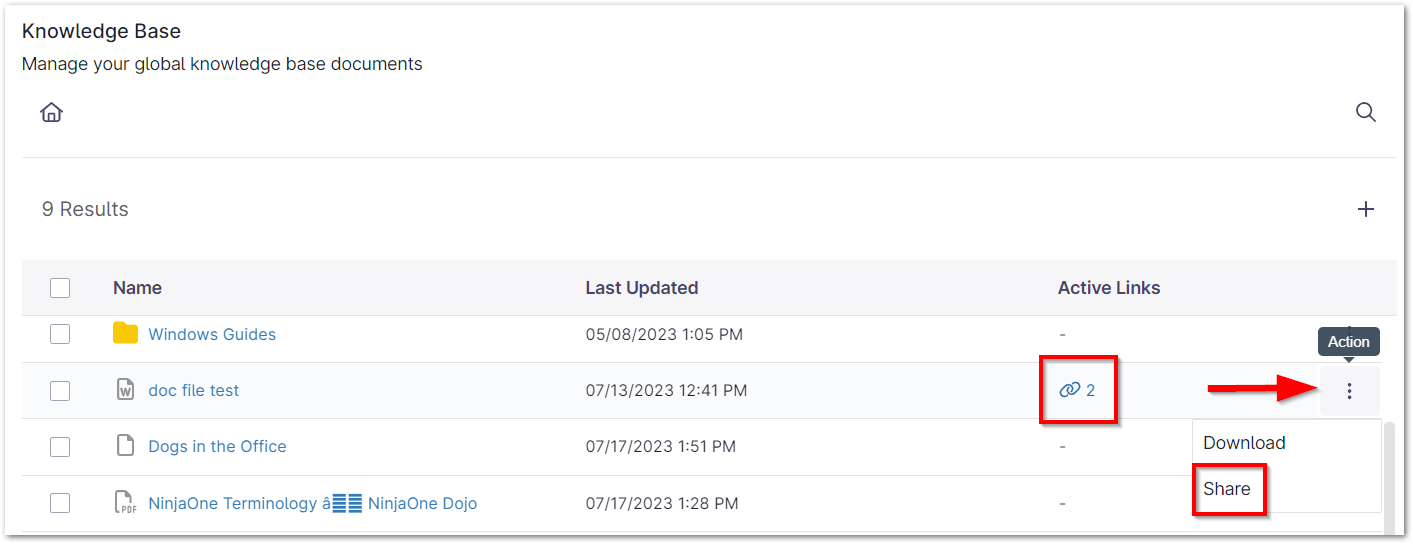This screenshot has height=544, width=1413.
Task: Open the Windows Guides folder link
Action: [212, 334]
